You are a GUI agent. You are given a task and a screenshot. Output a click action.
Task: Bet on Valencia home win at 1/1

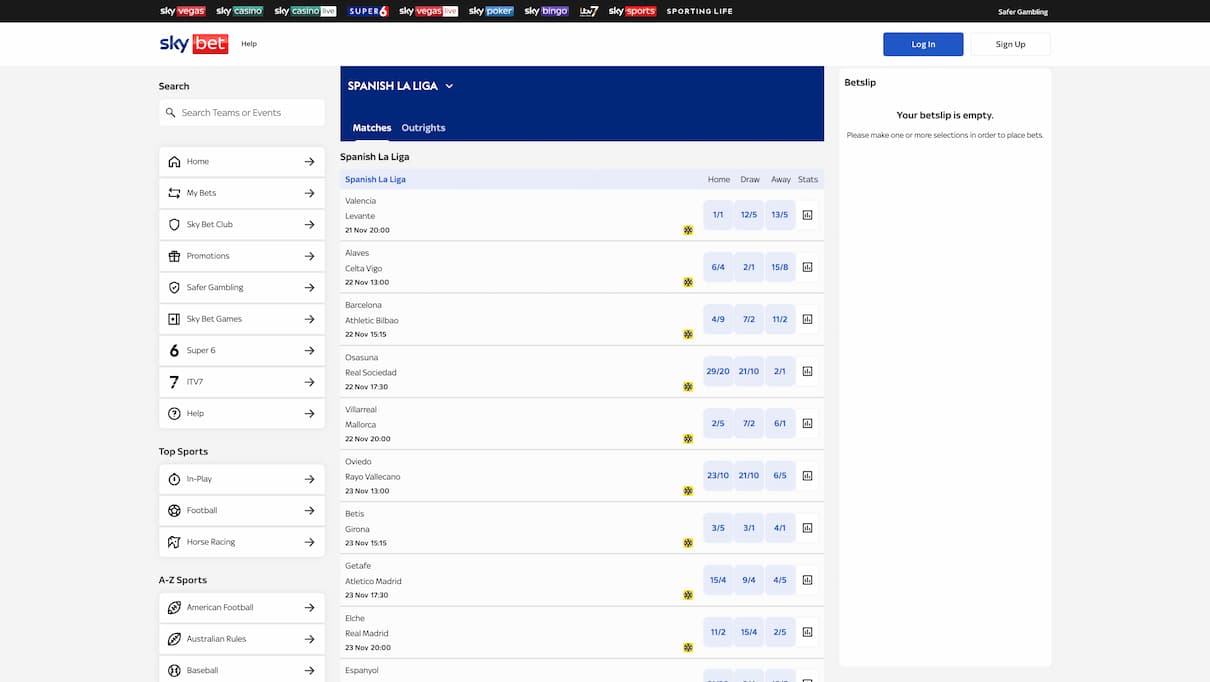pos(718,215)
